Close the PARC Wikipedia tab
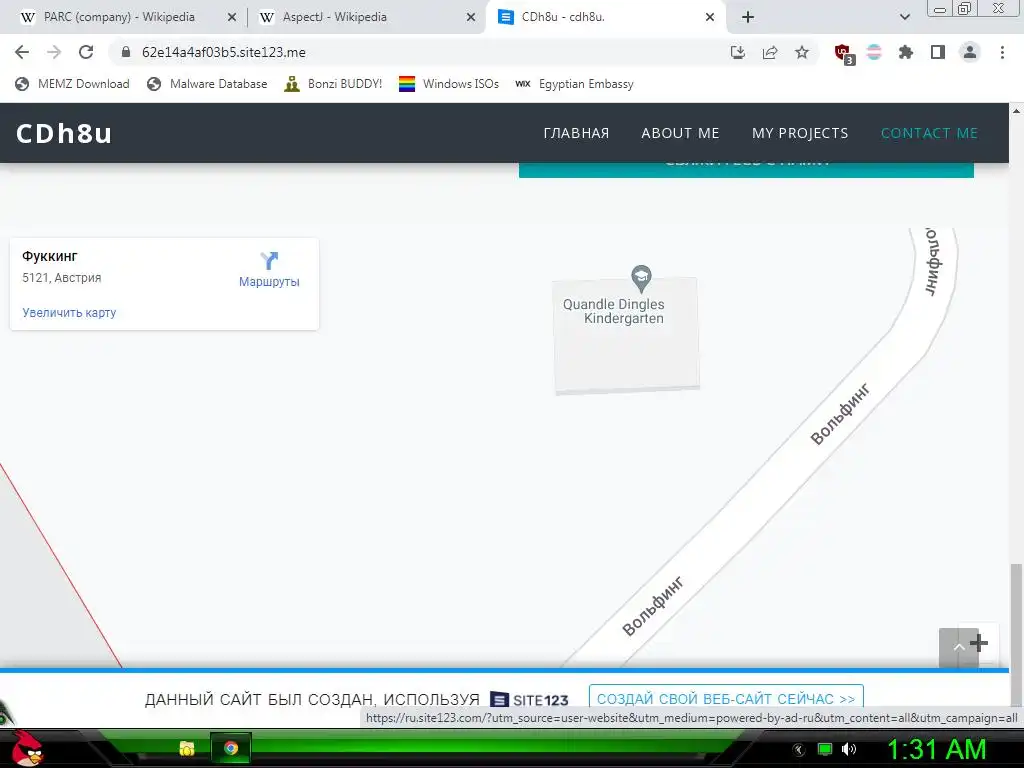1024x768 pixels. [231, 18]
